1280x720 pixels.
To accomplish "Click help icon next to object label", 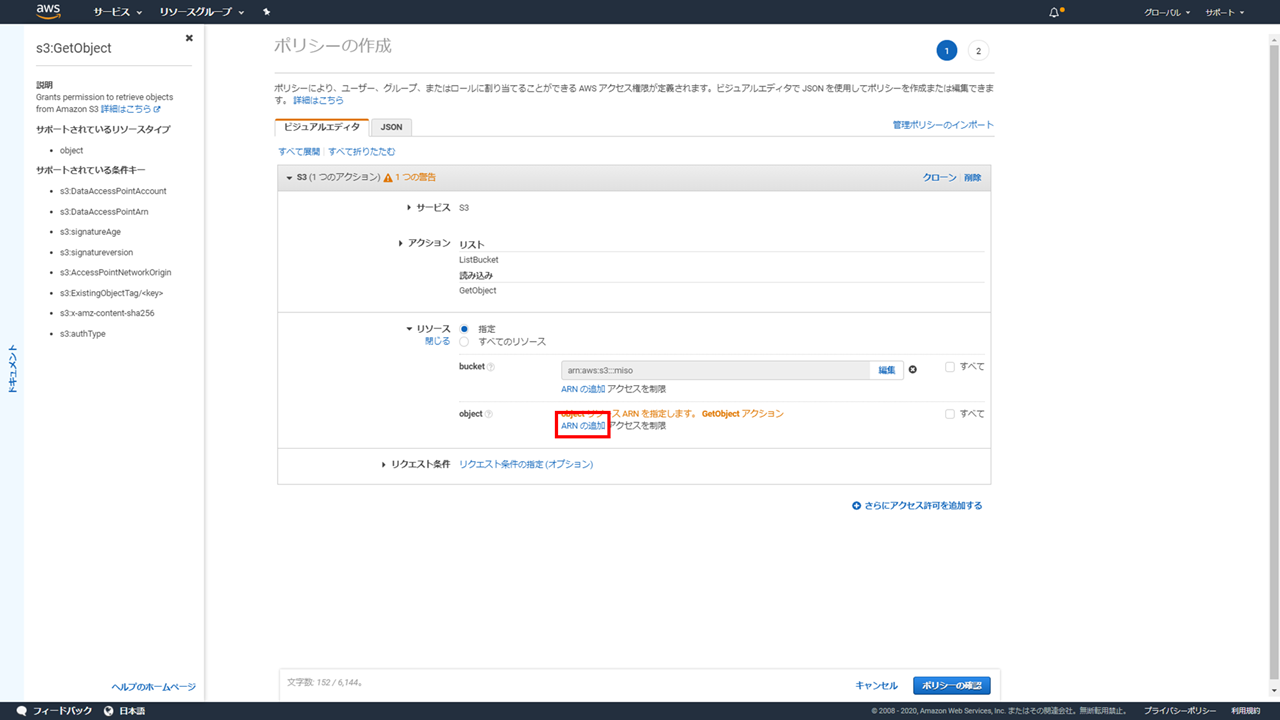I will (x=489, y=414).
